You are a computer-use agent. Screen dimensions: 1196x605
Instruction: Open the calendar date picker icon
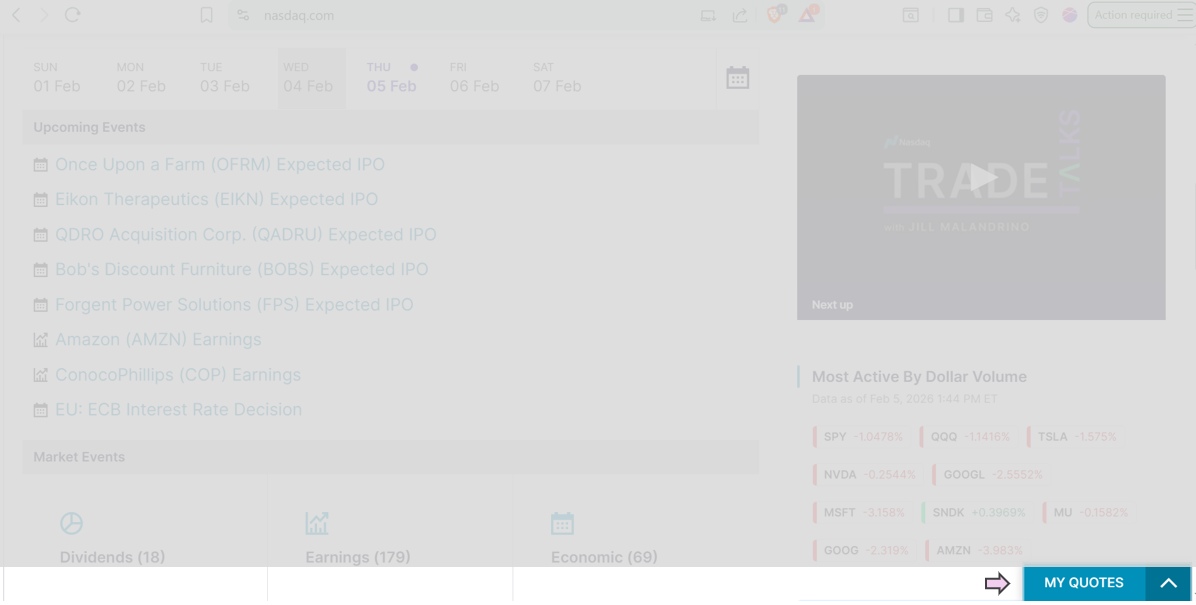[x=737, y=78]
